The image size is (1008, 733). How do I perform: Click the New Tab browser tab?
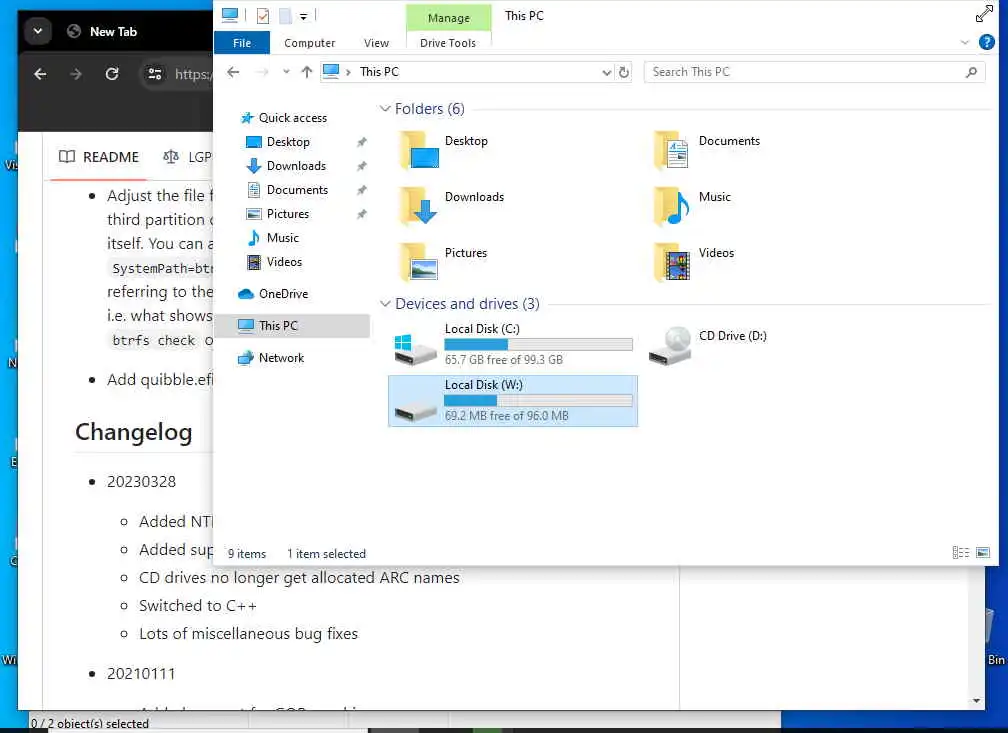point(113,32)
